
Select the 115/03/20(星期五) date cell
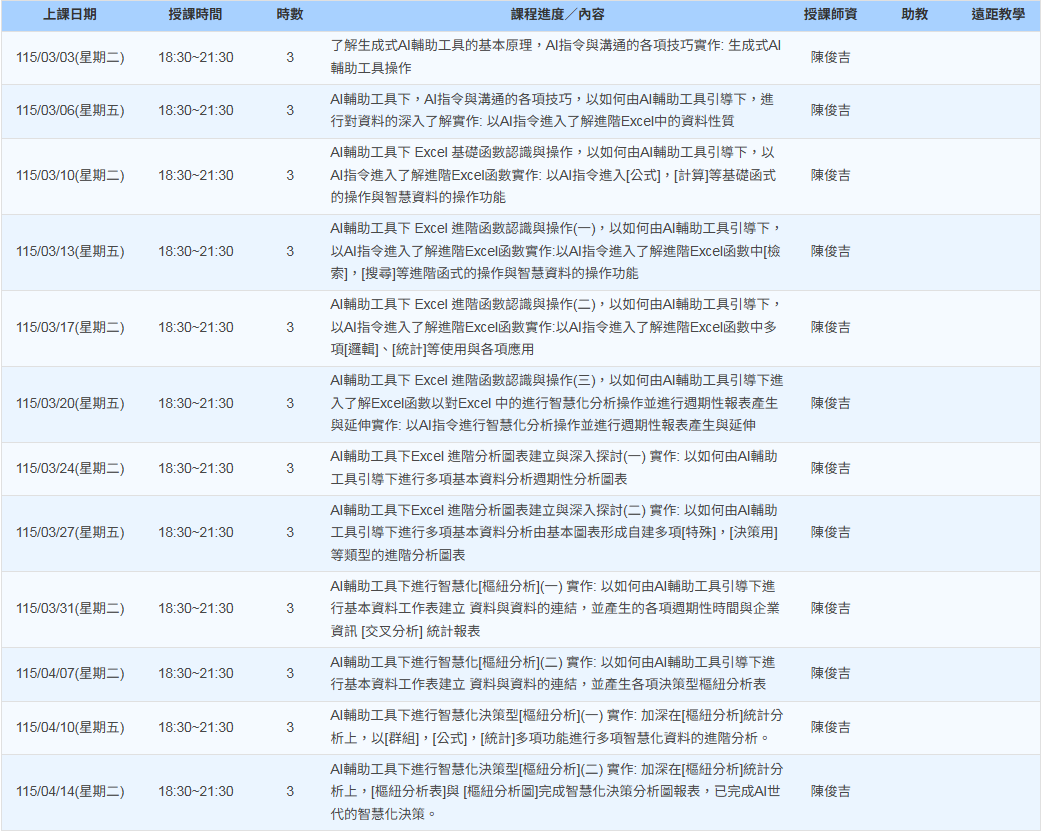70,403
